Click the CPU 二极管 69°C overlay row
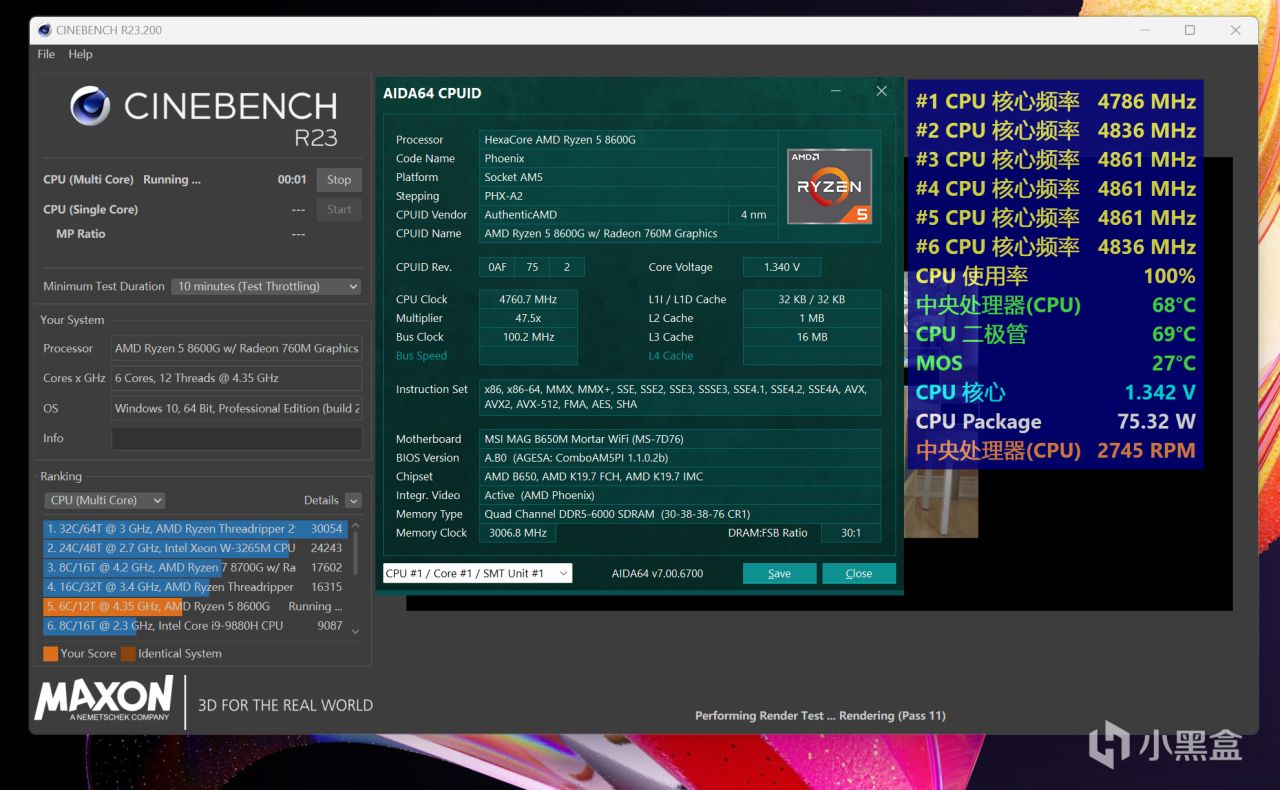1280x790 pixels. 1056,334
